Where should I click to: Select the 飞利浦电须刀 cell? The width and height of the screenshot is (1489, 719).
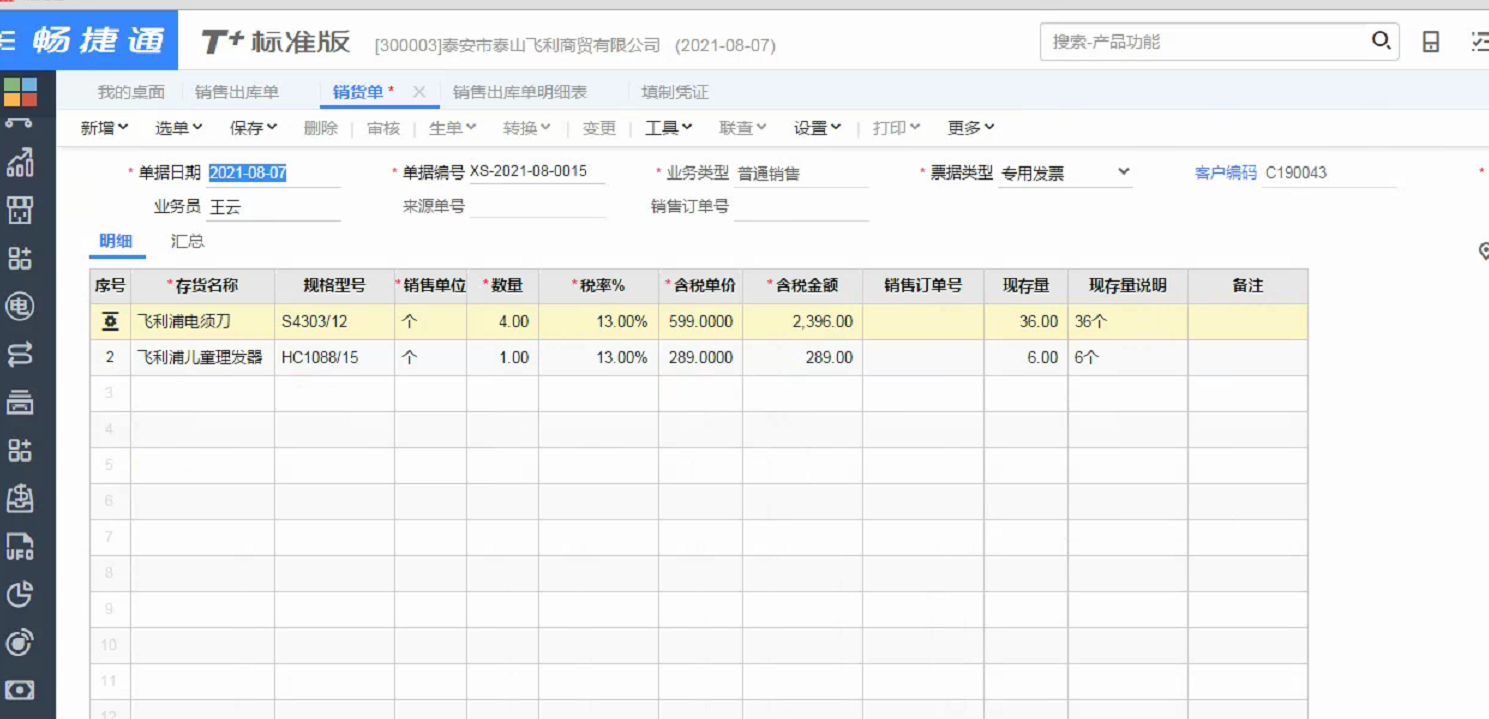tap(203, 322)
